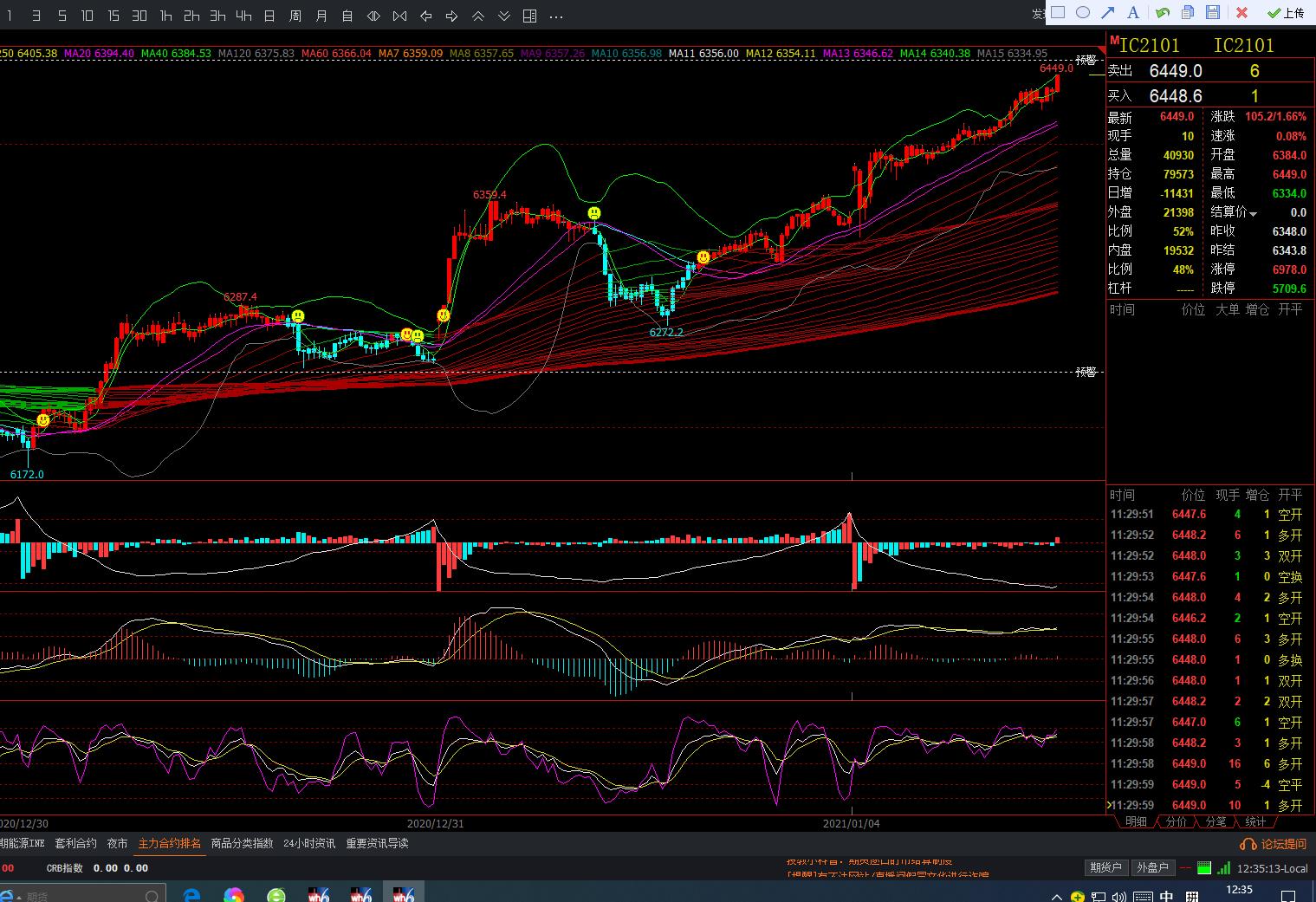Viewport: 1316px width, 902px height.
Task: Undo the last annotation
Action: click(x=1162, y=12)
